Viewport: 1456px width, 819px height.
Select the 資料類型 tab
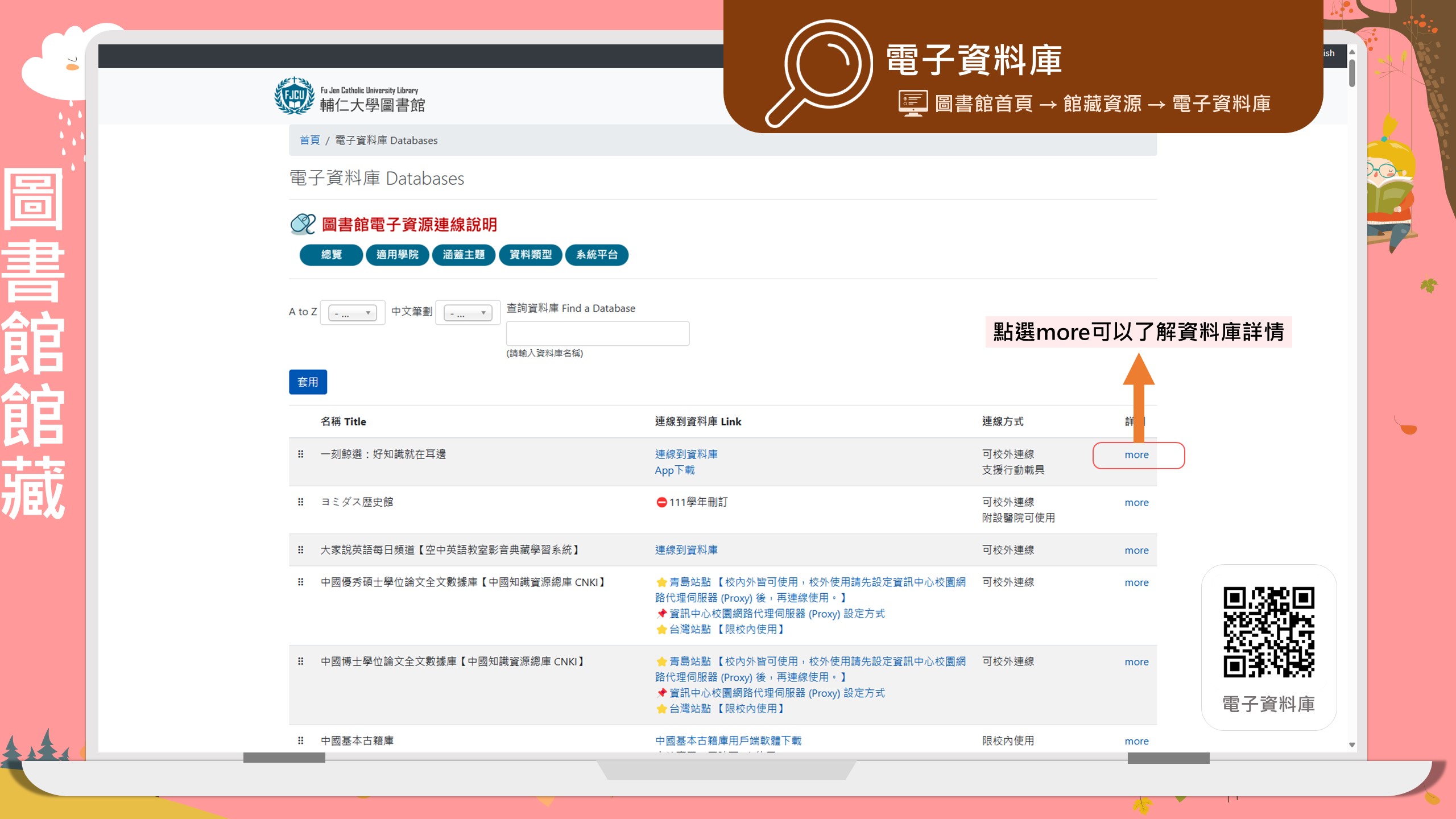click(530, 255)
